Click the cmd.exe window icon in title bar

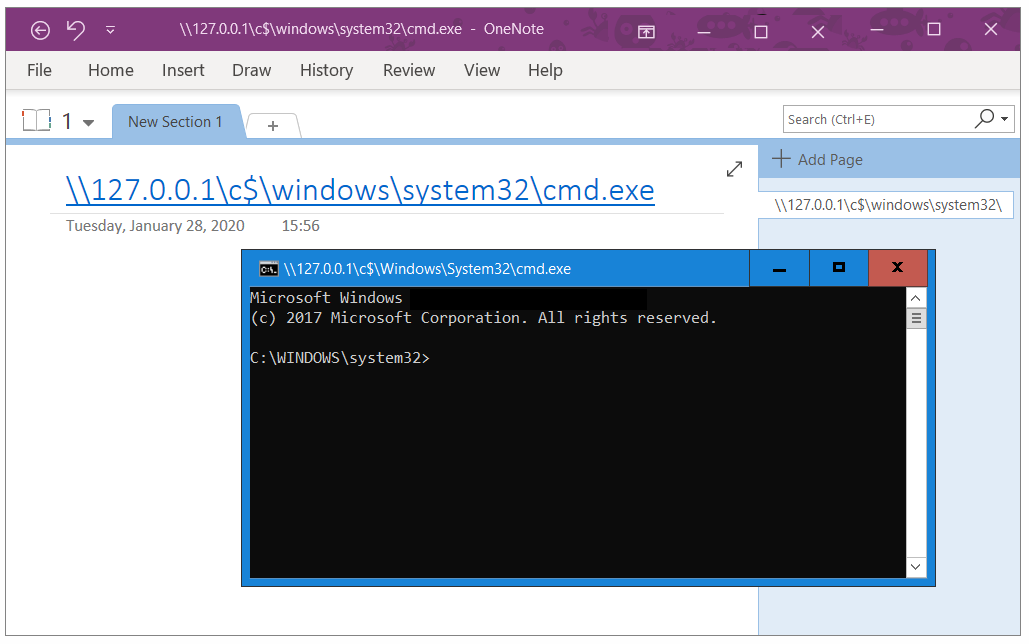click(x=268, y=269)
